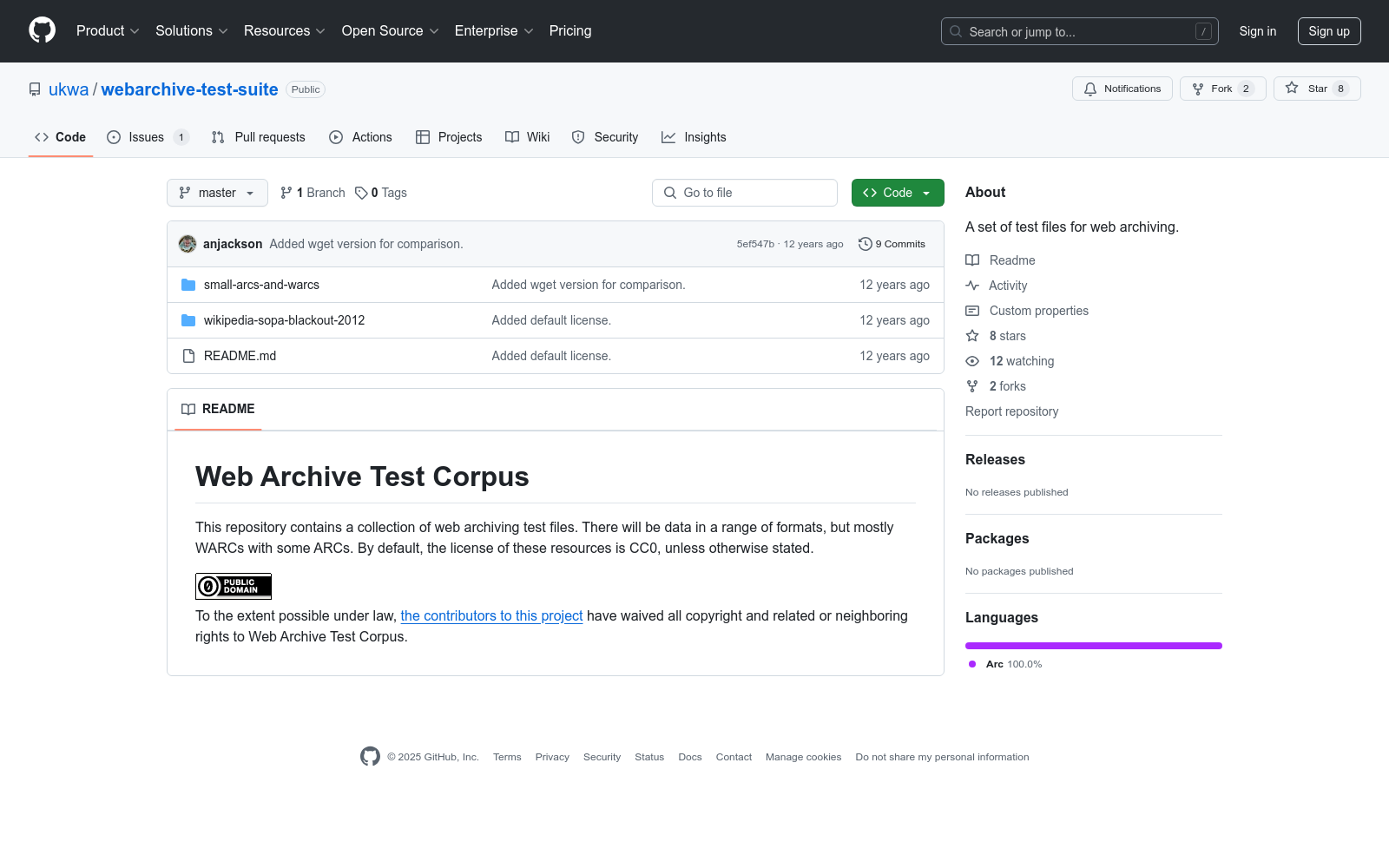Go to the Wiki tab

(x=528, y=137)
